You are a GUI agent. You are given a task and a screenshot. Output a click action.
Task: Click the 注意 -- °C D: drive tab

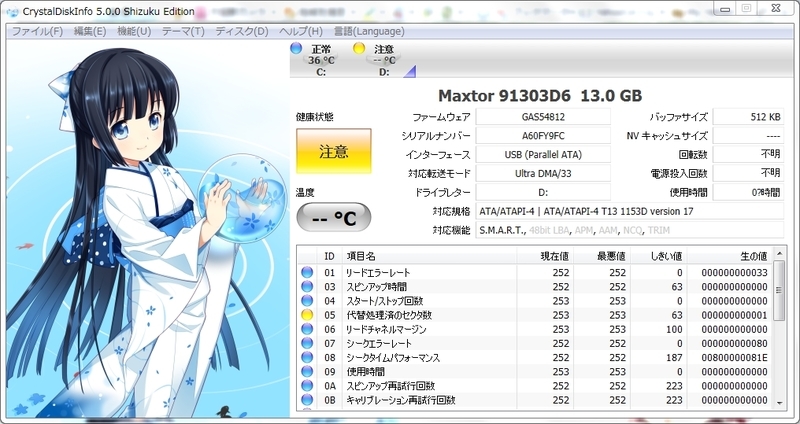point(384,60)
